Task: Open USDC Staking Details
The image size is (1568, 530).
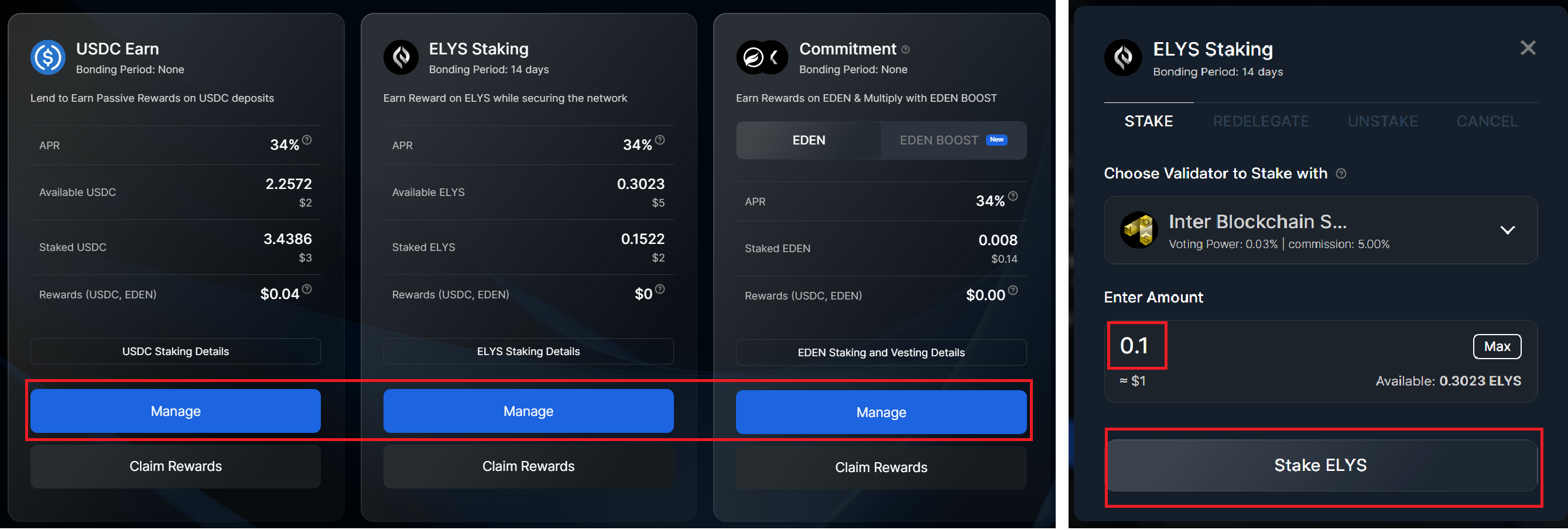Action: 175,352
